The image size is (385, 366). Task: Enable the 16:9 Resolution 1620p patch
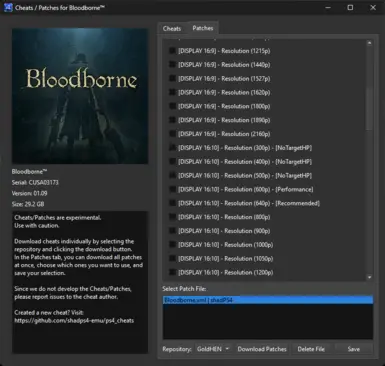(172, 92)
